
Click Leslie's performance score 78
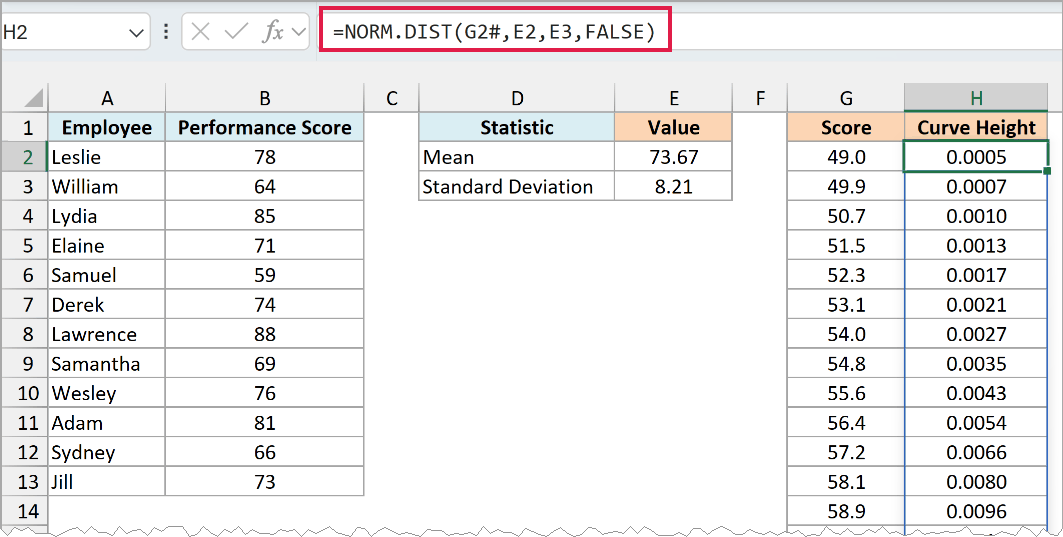click(x=264, y=157)
